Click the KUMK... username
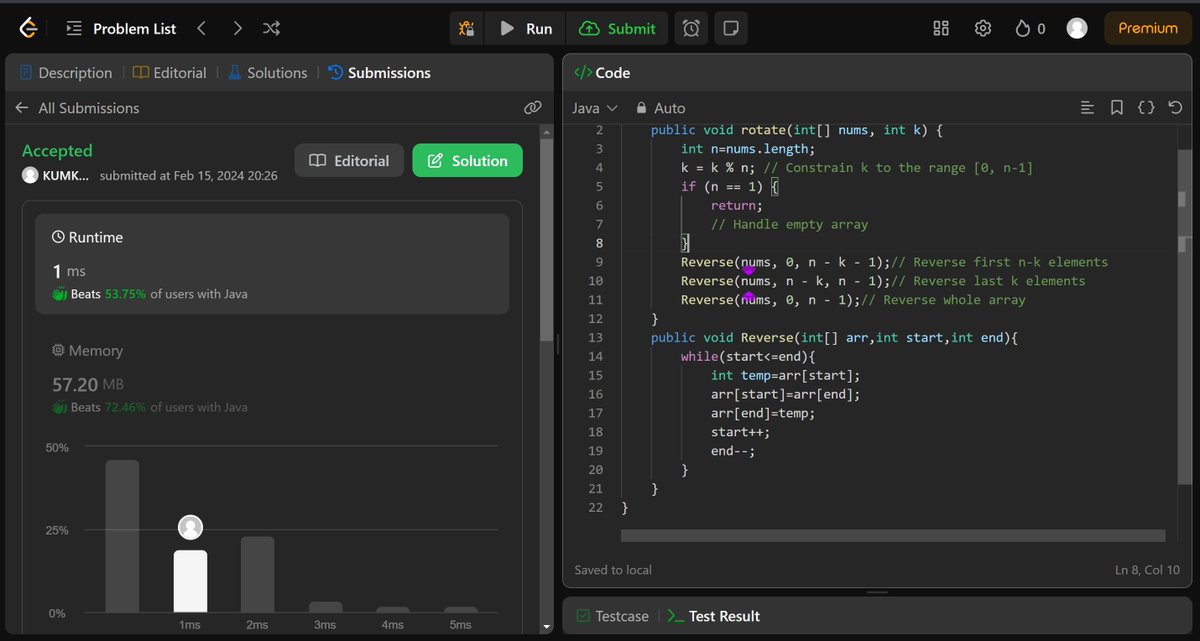This screenshot has width=1200, height=641. click(x=65, y=176)
